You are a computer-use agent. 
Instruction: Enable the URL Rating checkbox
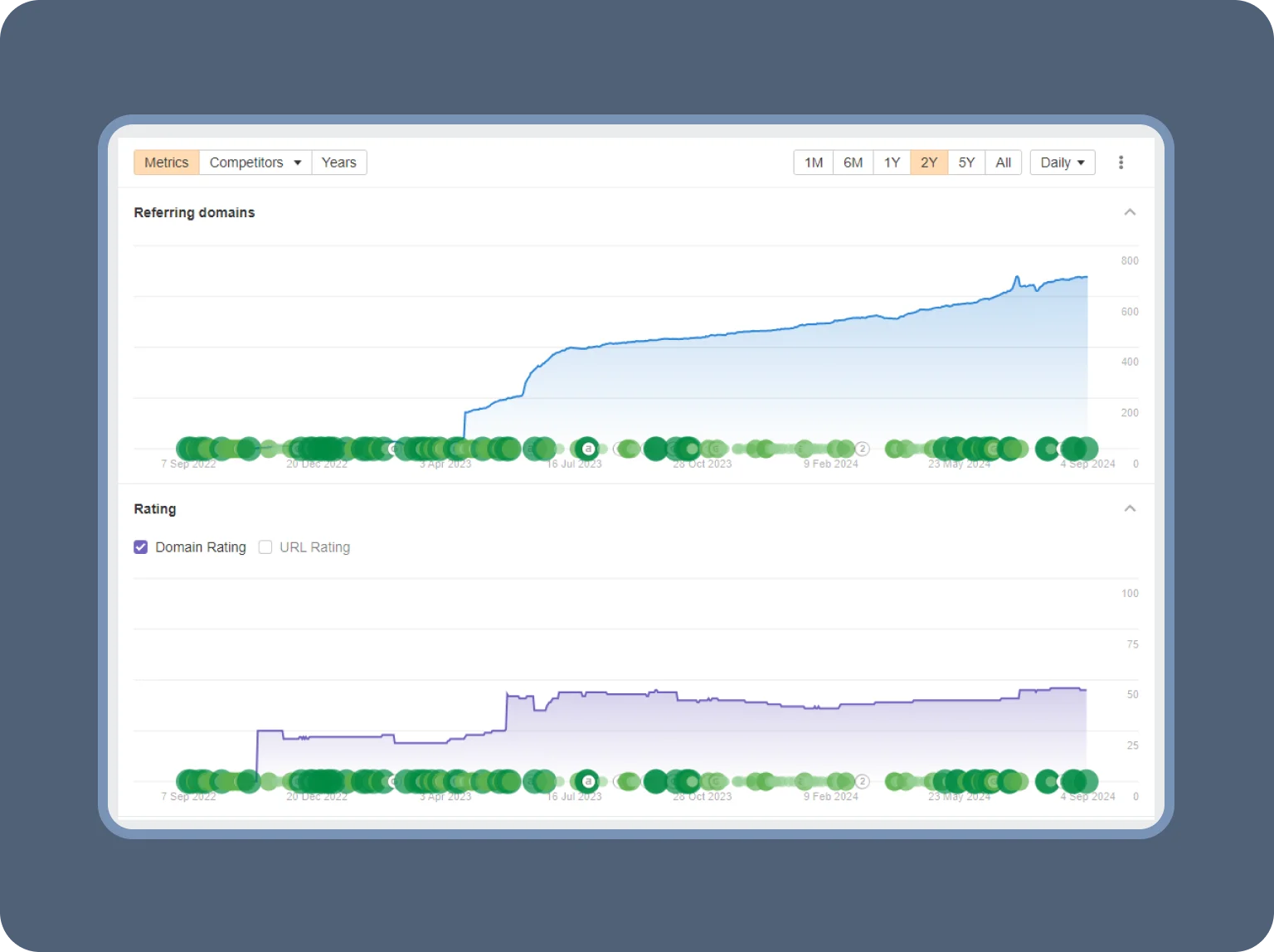point(265,547)
